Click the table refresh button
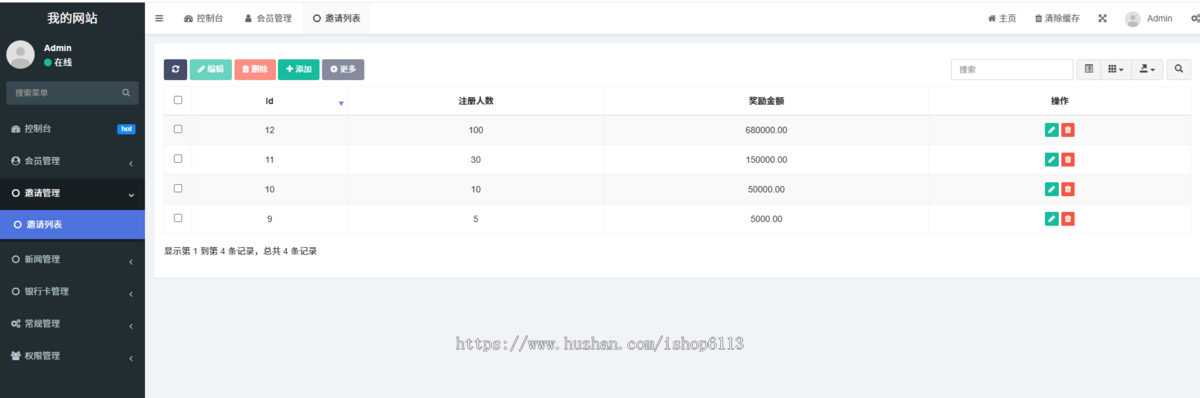Viewport: 1200px width, 398px height. coord(175,69)
